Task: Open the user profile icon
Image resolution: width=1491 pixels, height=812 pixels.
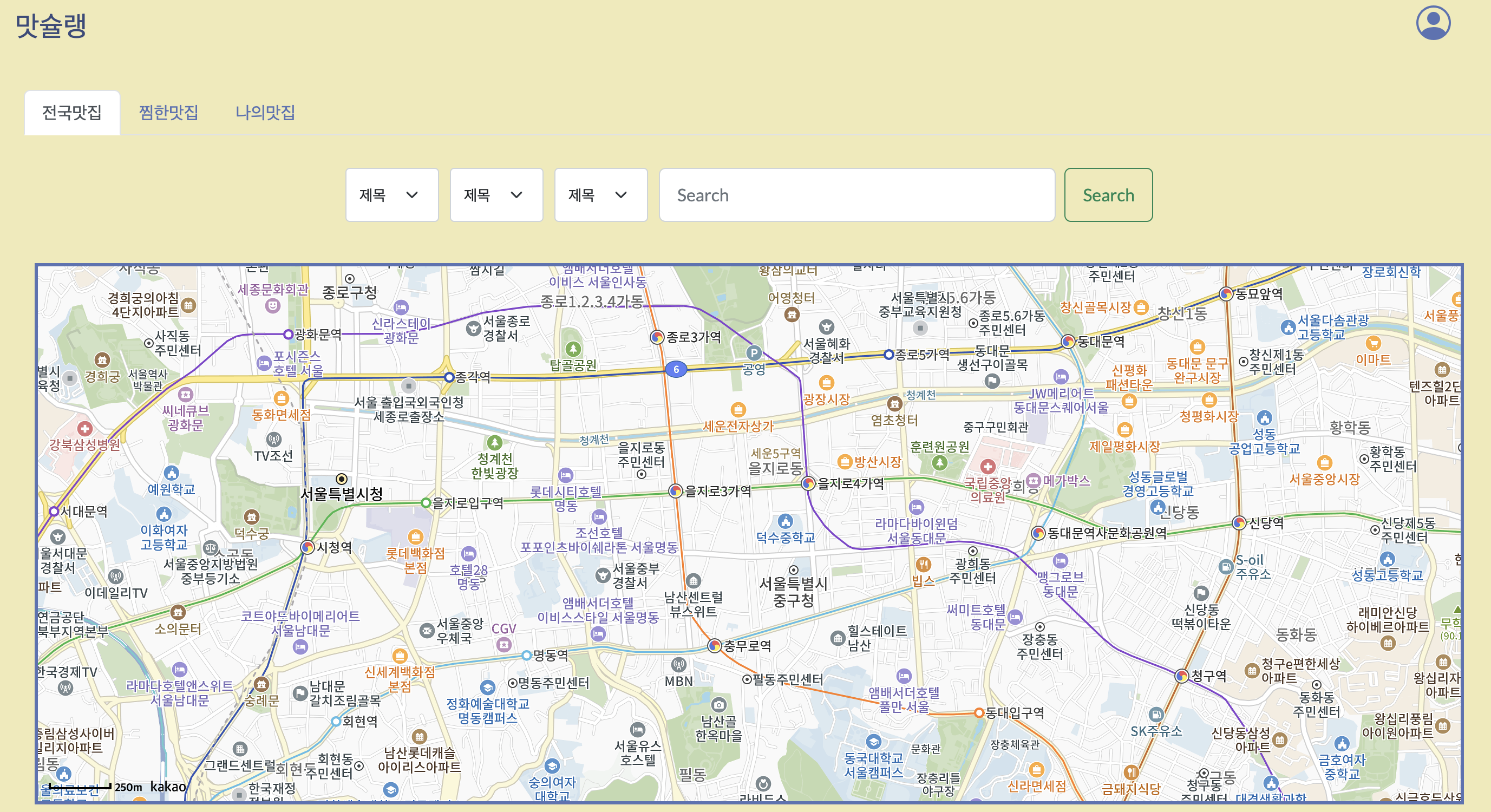Action: point(1433,24)
